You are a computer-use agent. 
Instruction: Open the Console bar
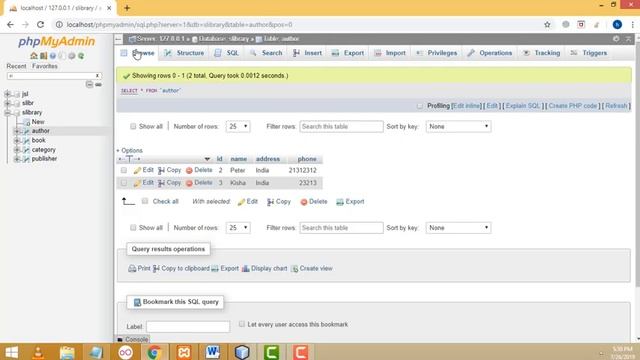point(133,340)
